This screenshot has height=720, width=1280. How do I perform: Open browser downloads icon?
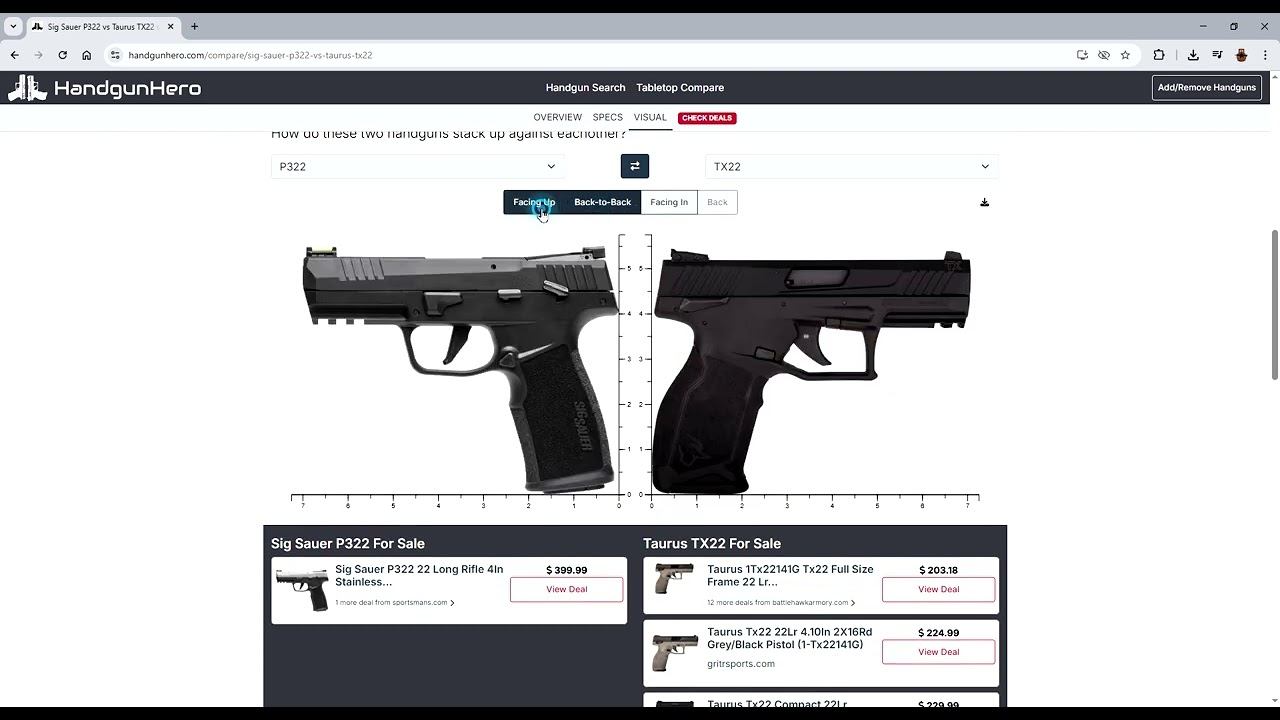click(x=1193, y=55)
